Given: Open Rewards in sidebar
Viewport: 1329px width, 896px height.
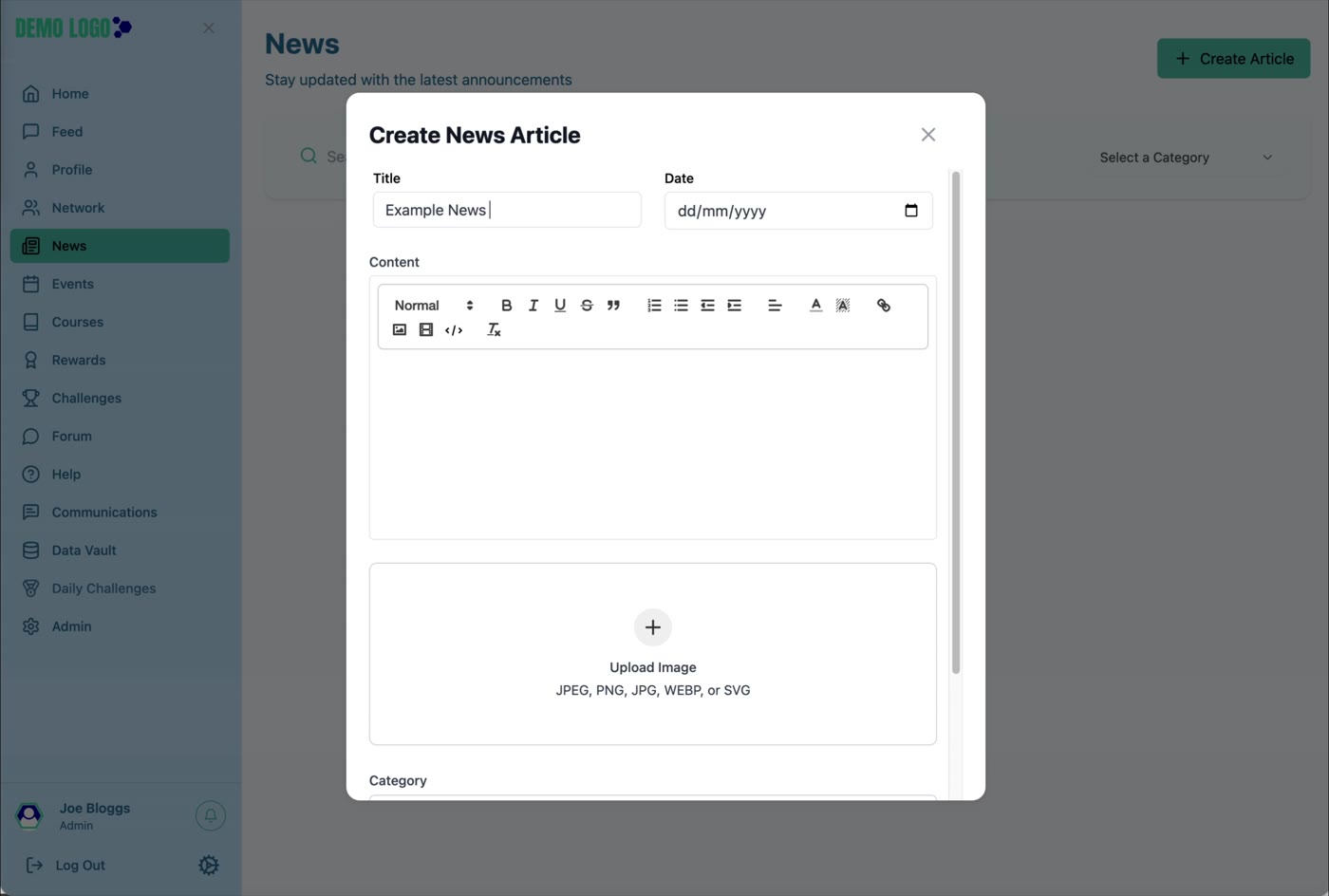Looking at the screenshot, I should click(120, 360).
